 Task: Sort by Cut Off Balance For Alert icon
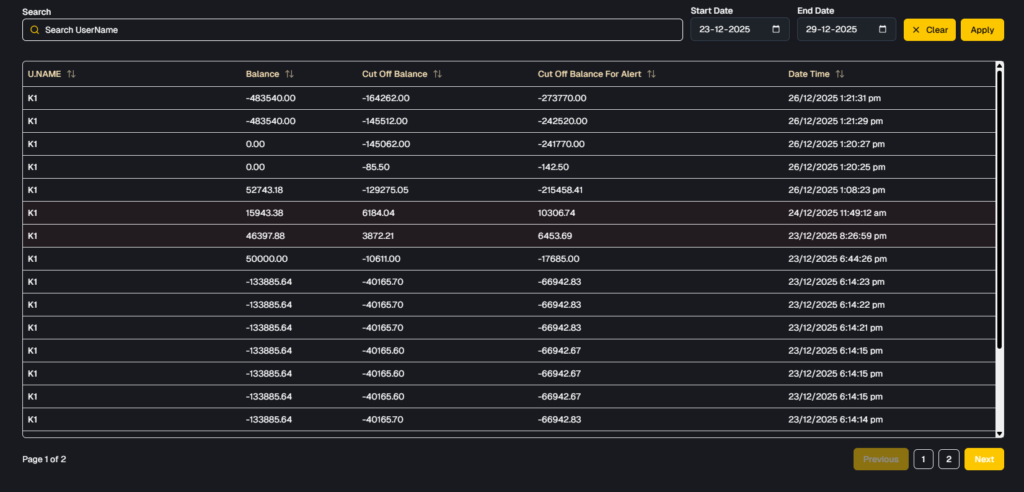[x=651, y=74]
